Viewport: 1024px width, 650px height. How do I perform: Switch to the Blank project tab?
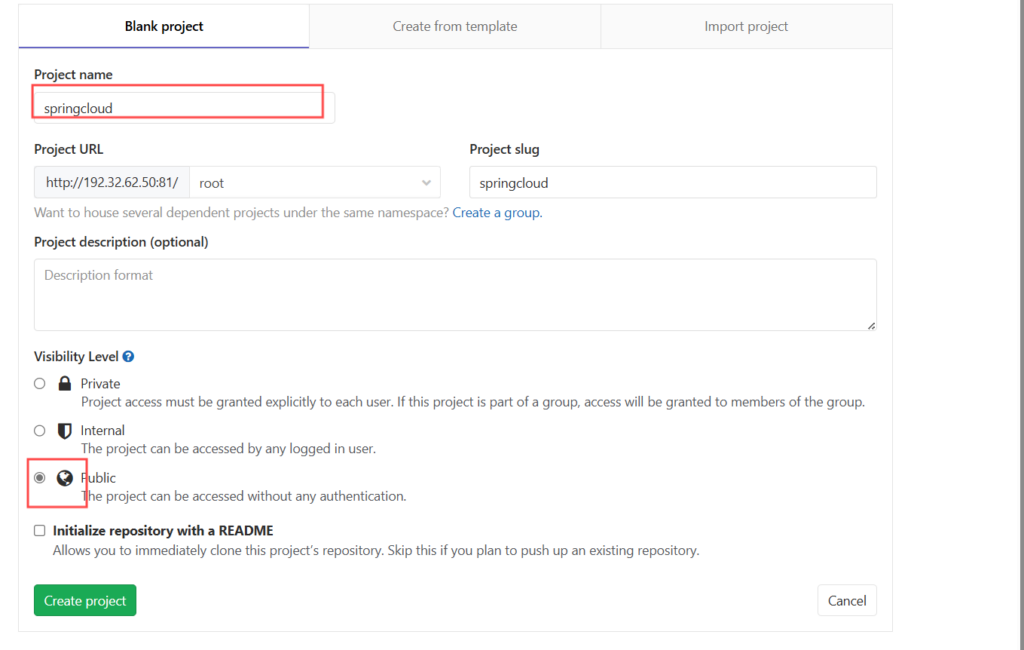coord(164,26)
